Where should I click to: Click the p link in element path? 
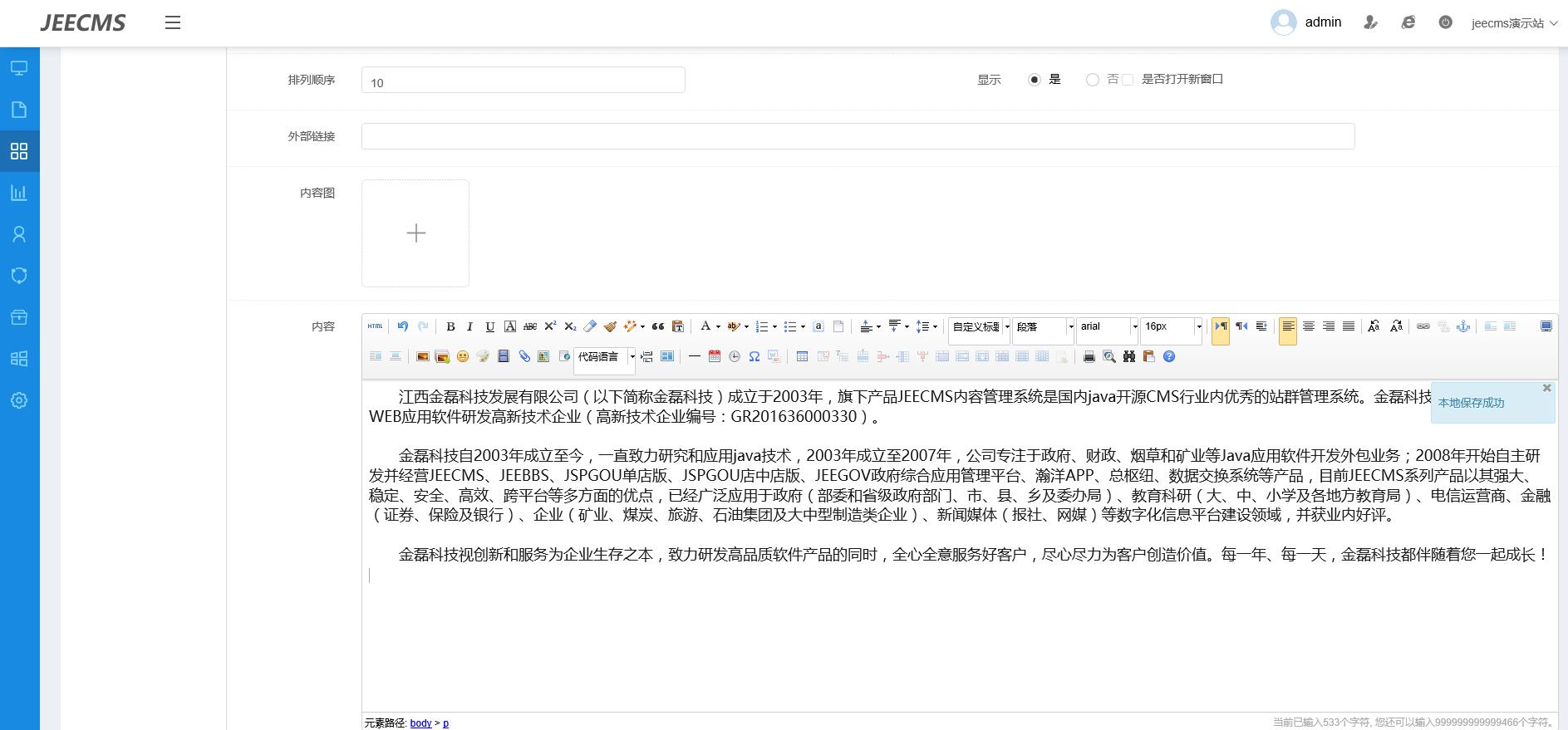pos(445,723)
